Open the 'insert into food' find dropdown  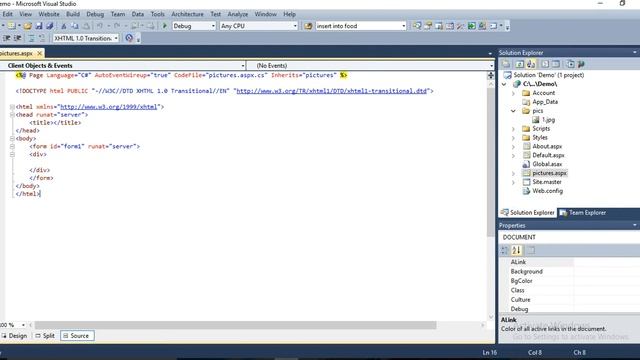click(403, 26)
